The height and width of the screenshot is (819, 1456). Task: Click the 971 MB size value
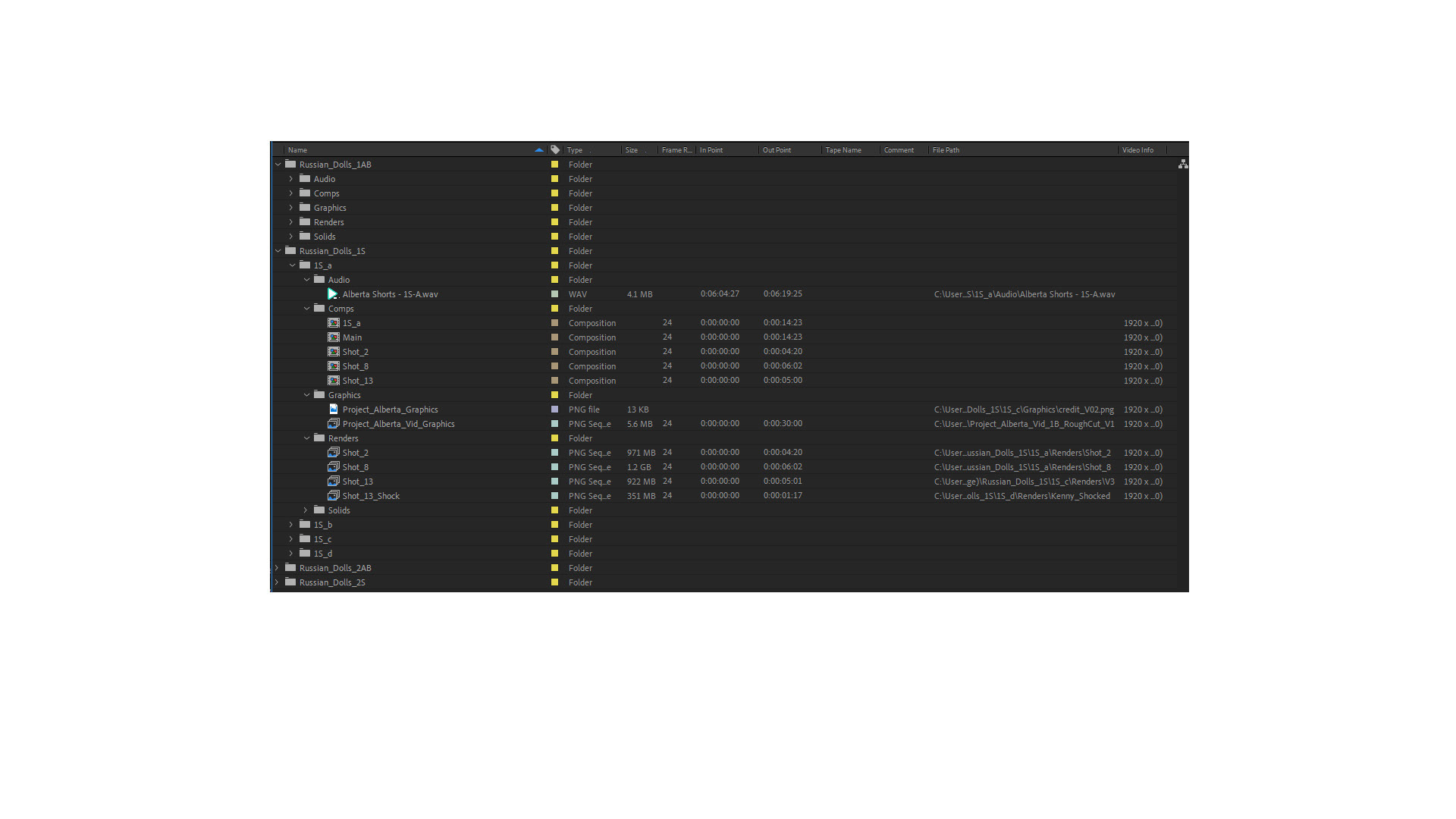(641, 453)
